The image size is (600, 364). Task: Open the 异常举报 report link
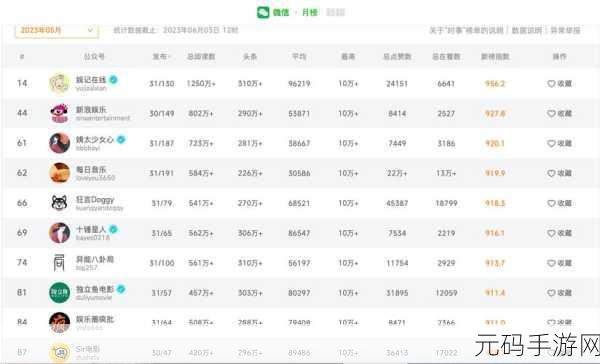[x=565, y=30]
